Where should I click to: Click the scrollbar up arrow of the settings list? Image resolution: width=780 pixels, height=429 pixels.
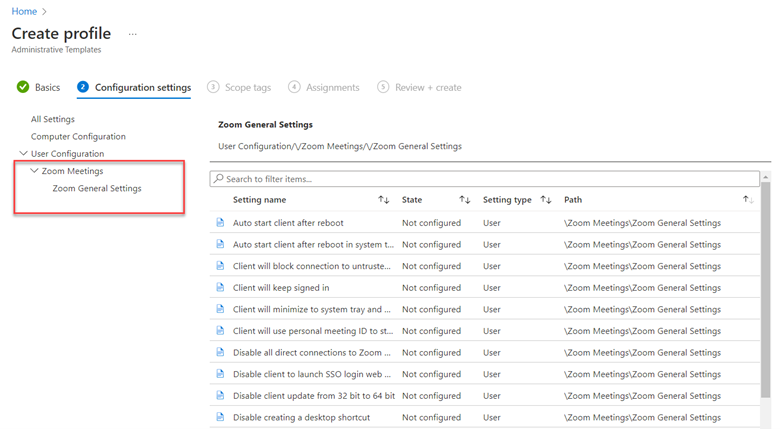766,177
